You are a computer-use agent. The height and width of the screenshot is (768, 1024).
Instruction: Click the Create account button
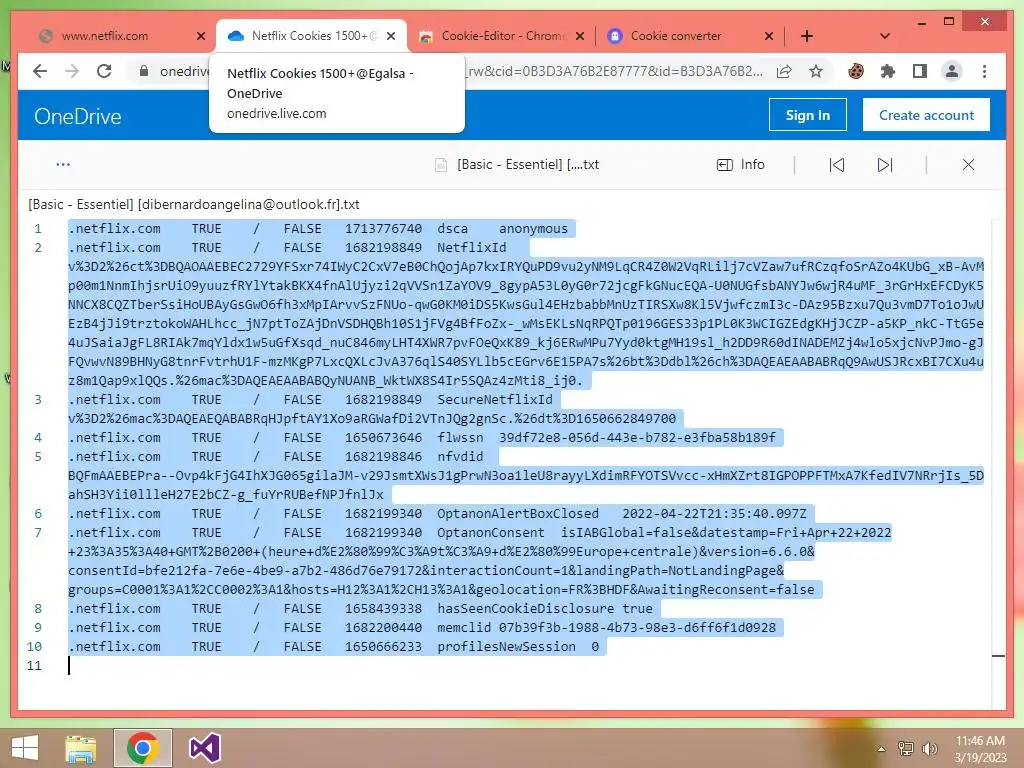[926, 115]
